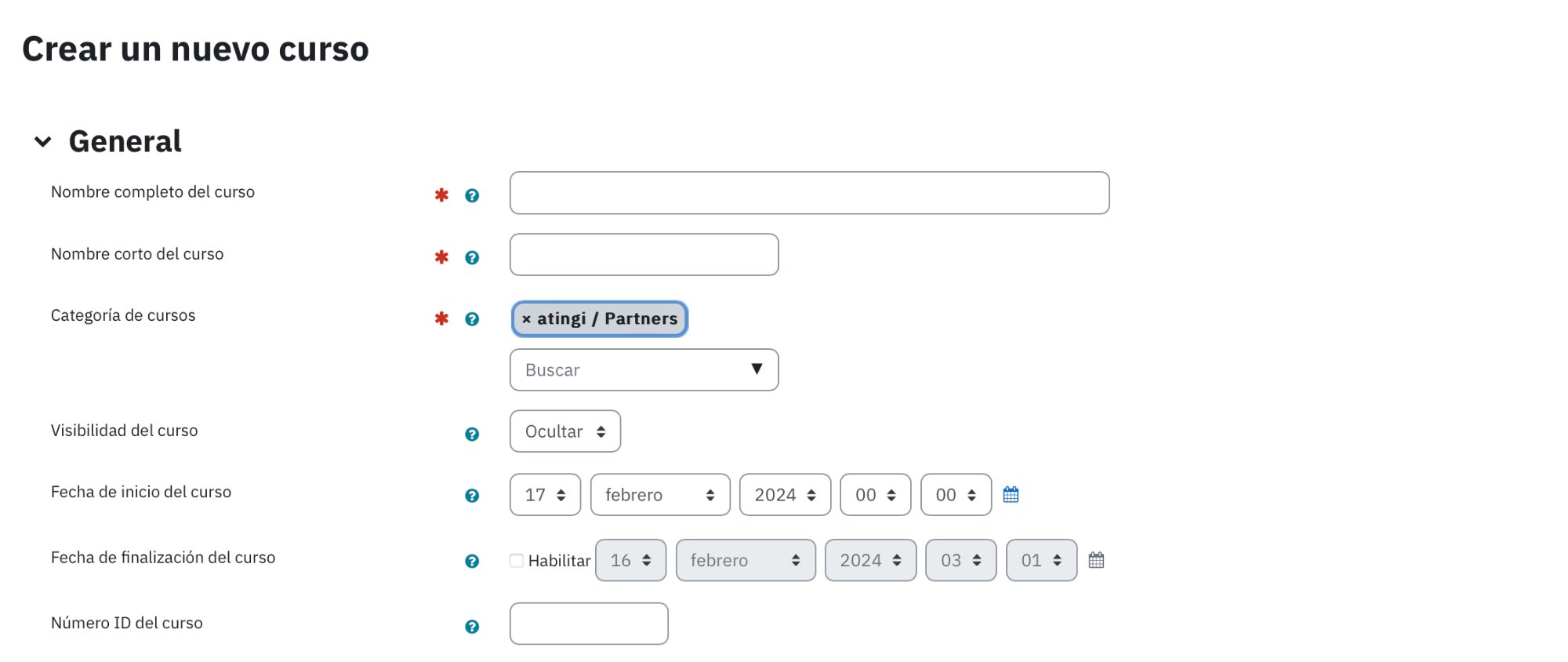
Task: Open help for Nombre completo del curso
Action: click(472, 195)
